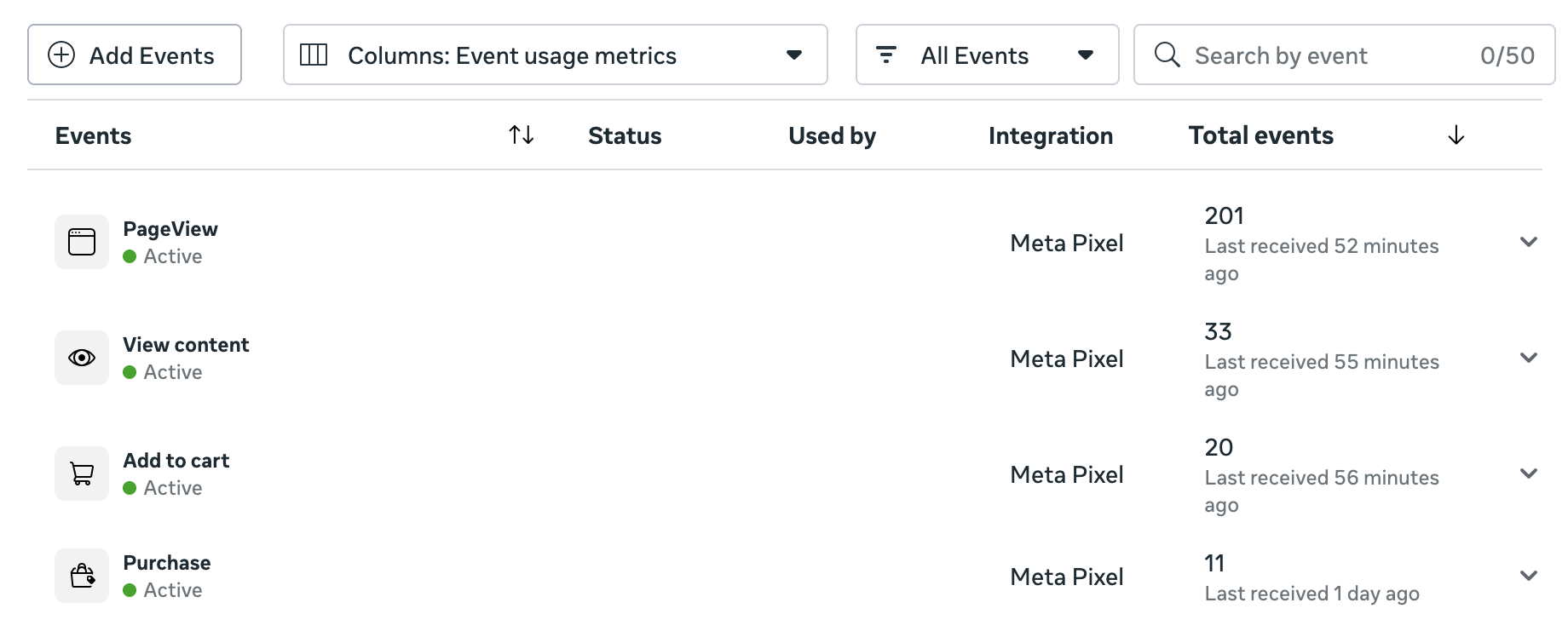This screenshot has width=1568, height=637.
Task: Click the PageView event name
Action: [170, 229]
